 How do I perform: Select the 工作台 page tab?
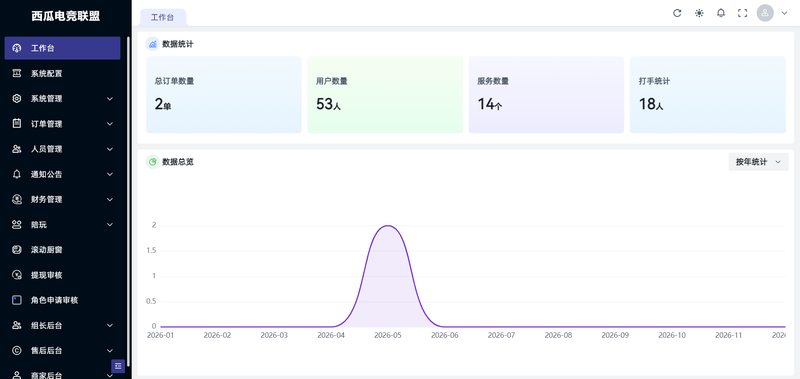point(163,17)
